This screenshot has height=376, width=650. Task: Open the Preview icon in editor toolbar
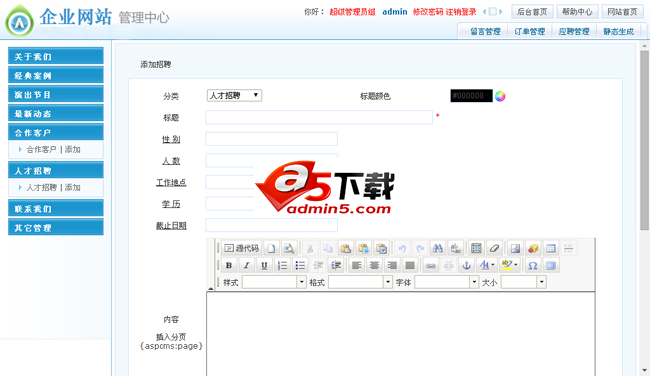click(x=289, y=248)
